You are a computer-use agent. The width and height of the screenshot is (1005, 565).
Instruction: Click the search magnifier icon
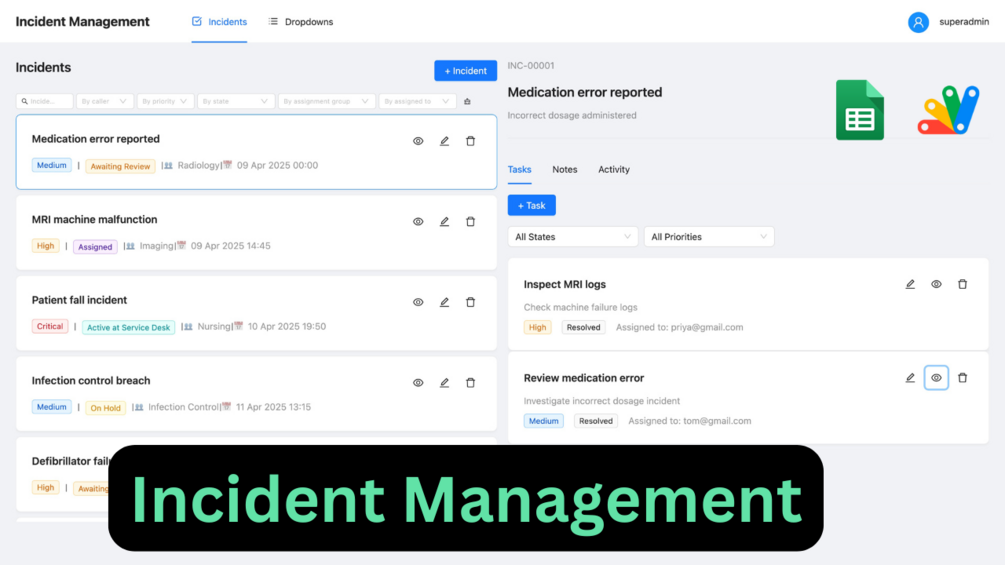tap(24, 101)
